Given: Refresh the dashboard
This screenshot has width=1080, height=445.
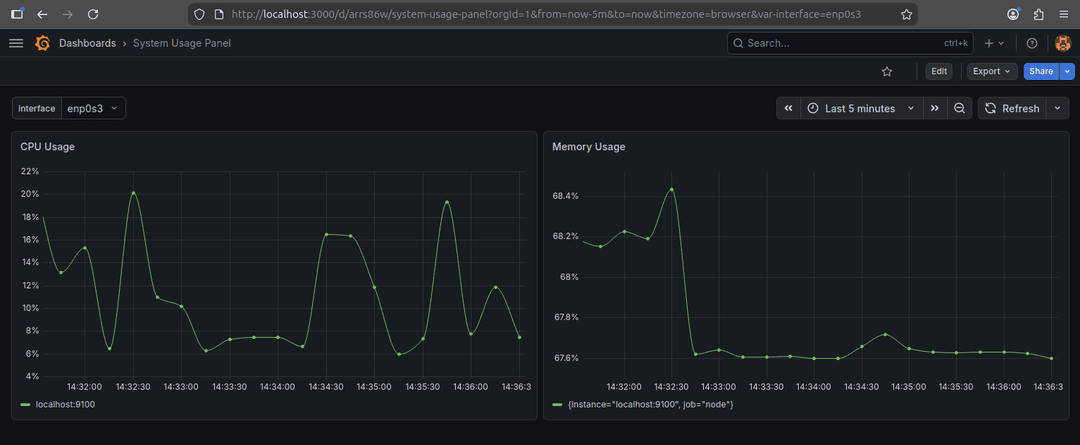Looking at the screenshot, I should coord(1012,108).
